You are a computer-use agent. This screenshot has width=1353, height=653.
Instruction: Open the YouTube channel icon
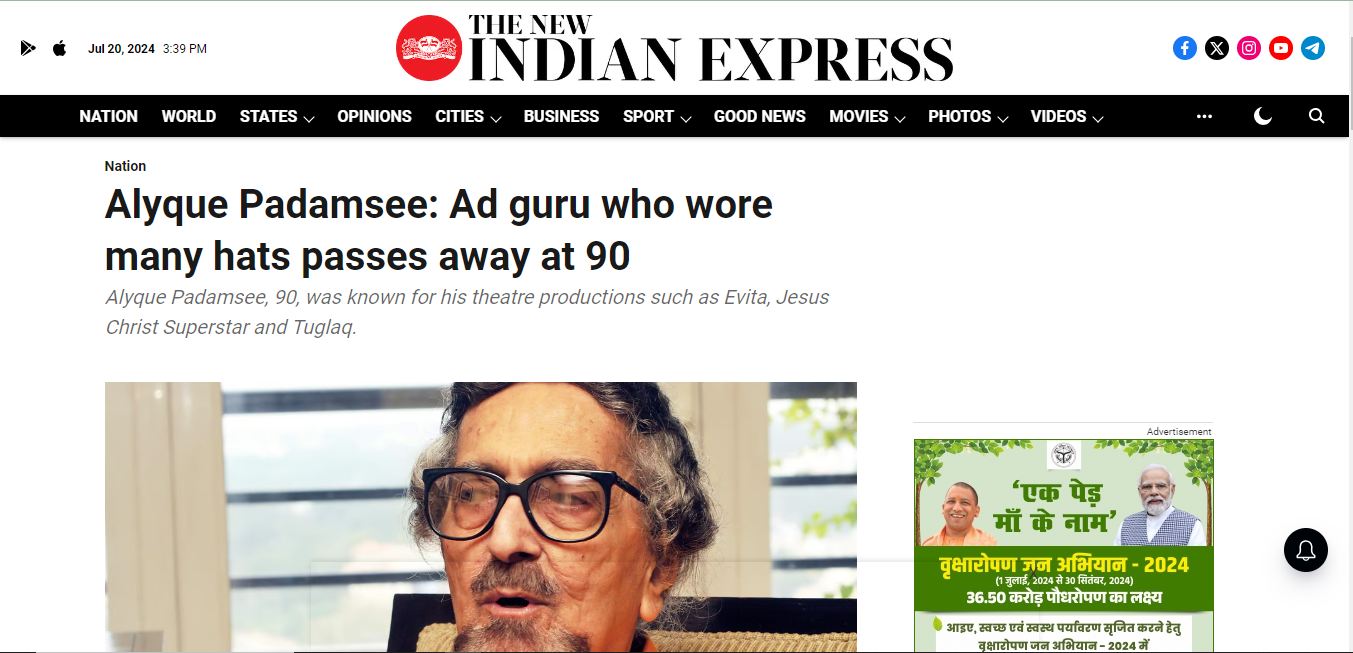click(x=1280, y=48)
